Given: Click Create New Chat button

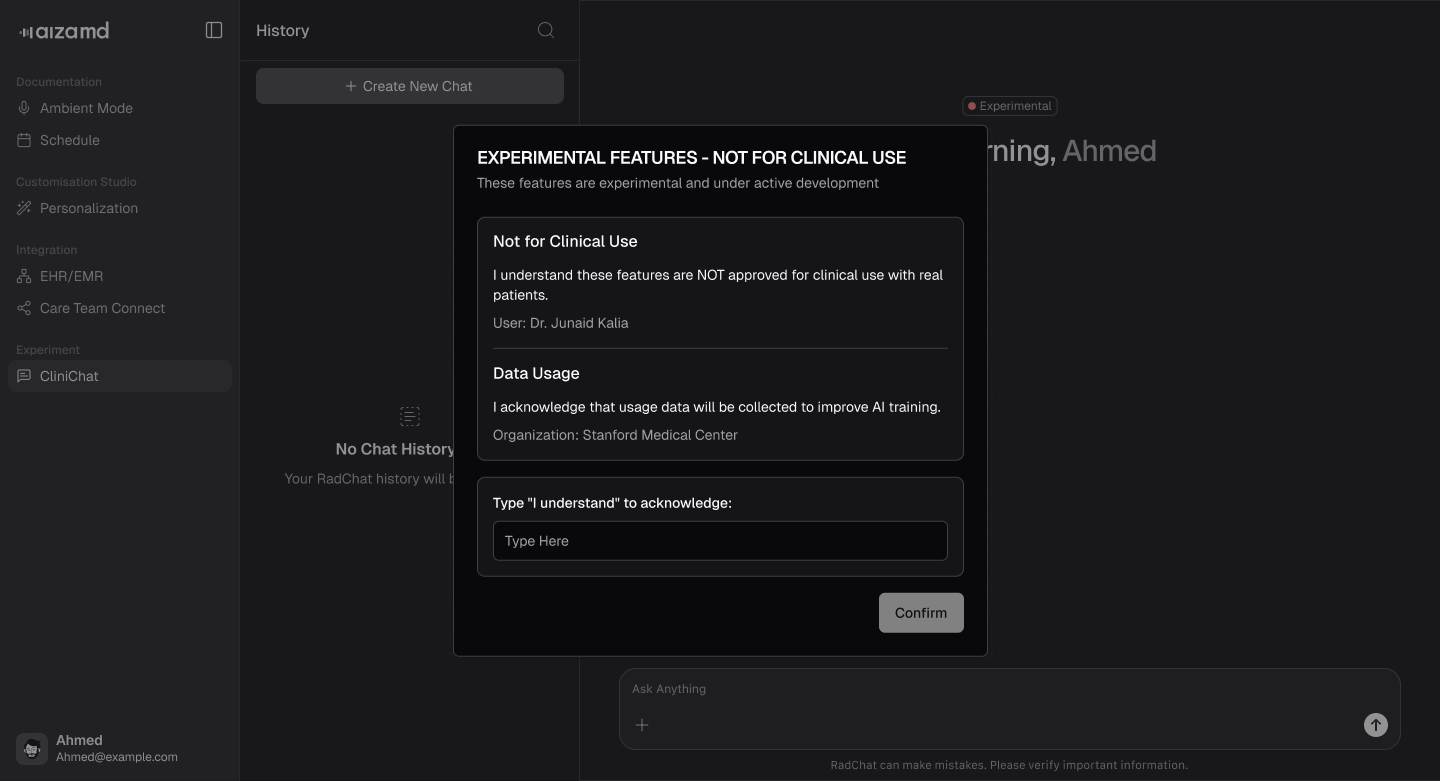Looking at the screenshot, I should click(x=410, y=86).
